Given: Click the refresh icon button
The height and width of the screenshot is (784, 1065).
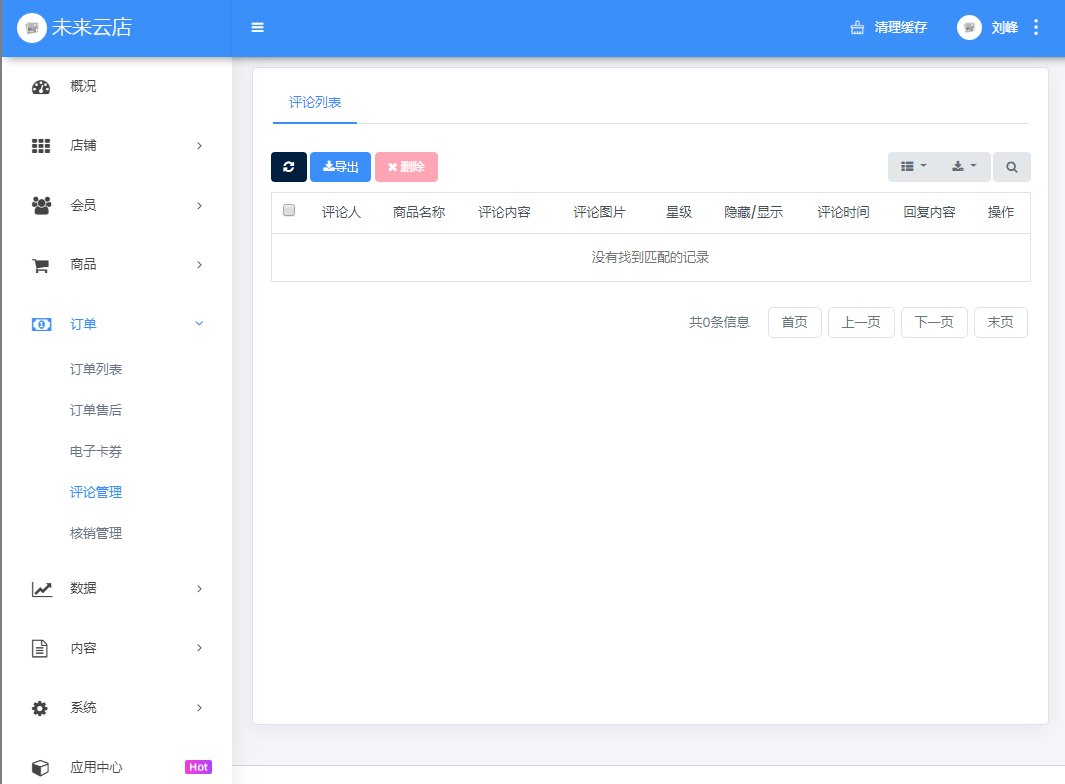Looking at the screenshot, I should [289, 167].
